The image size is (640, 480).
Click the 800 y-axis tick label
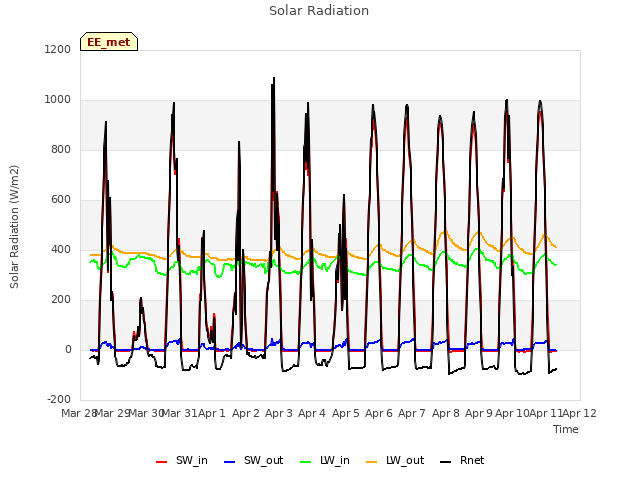pos(61,149)
